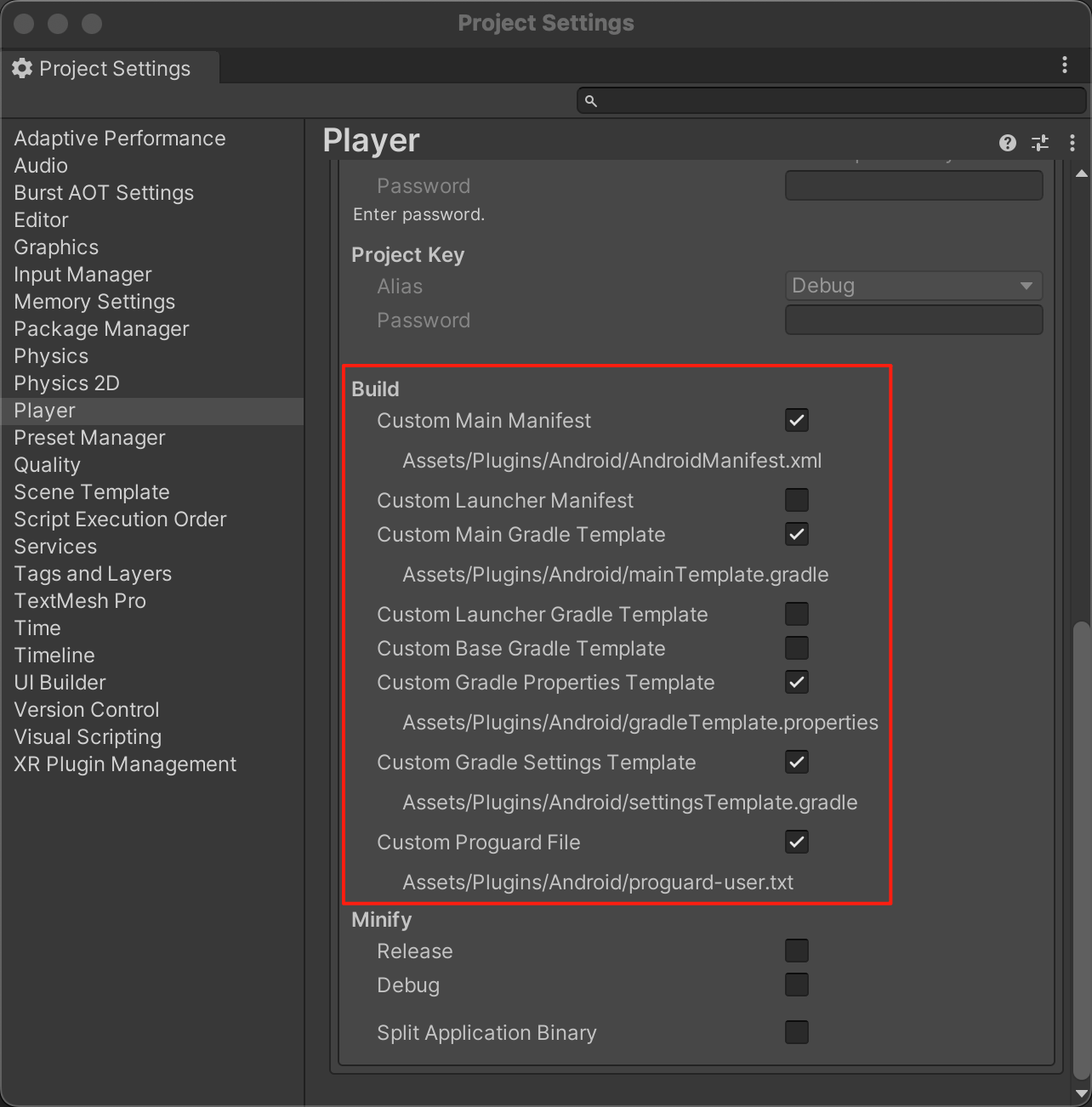The height and width of the screenshot is (1107, 1092).
Task: Open Quality settings category
Action: click(48, 465)
